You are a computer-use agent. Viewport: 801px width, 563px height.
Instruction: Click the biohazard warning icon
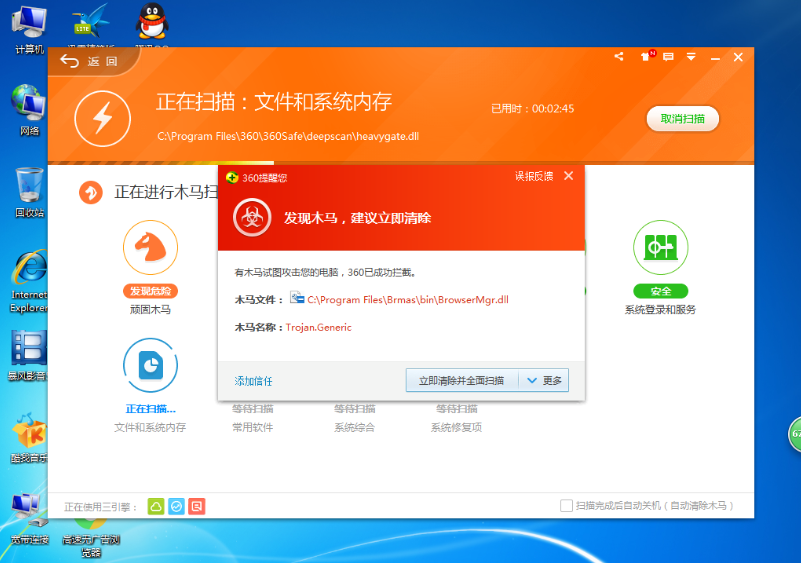252,218
